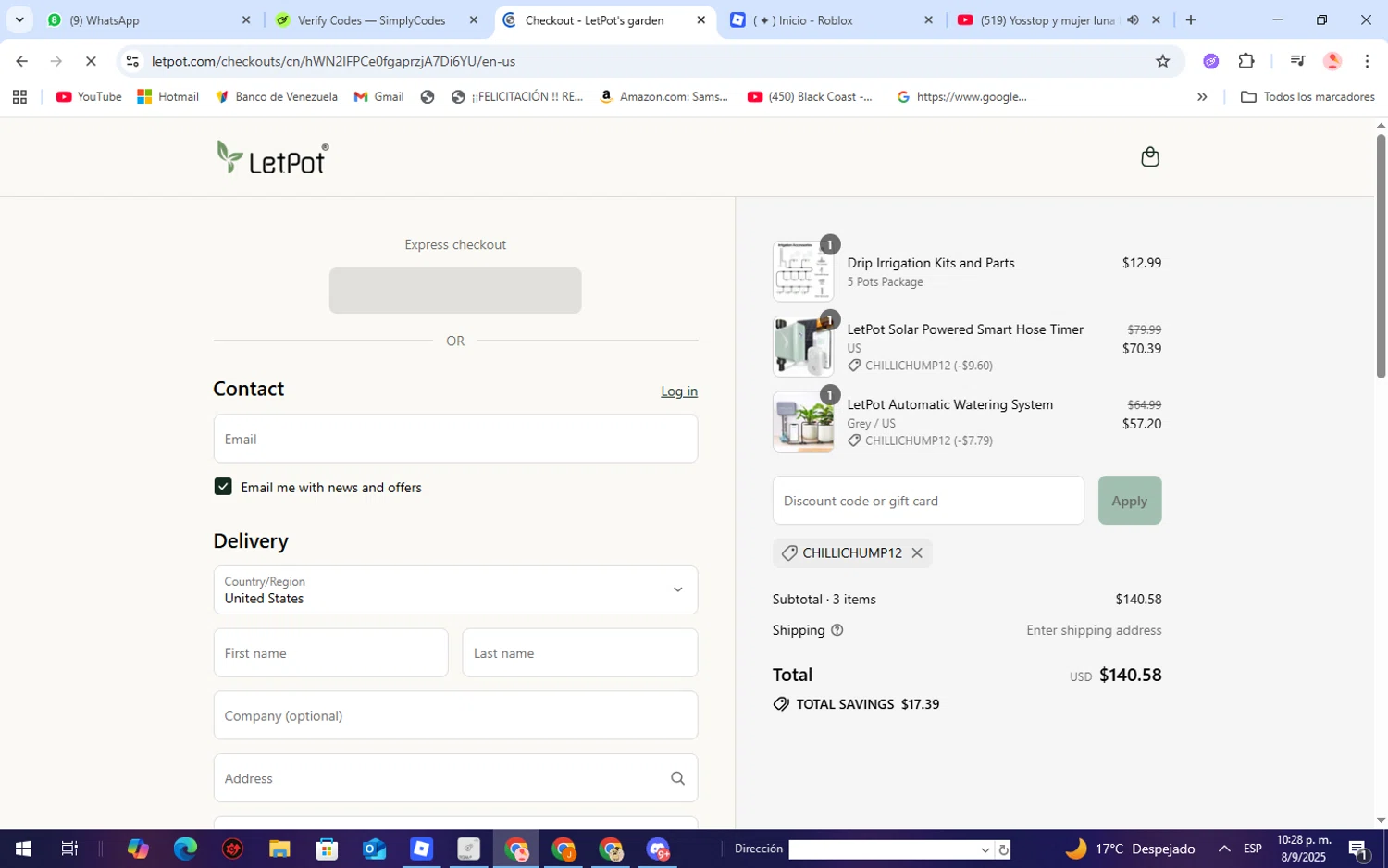Open the Copilot icon on the taskbar

tap(138, 849)
